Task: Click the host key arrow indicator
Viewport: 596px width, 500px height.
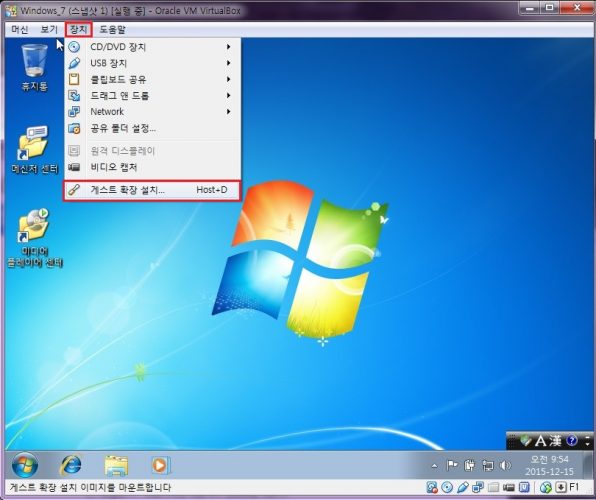Action: click(561, 487)
